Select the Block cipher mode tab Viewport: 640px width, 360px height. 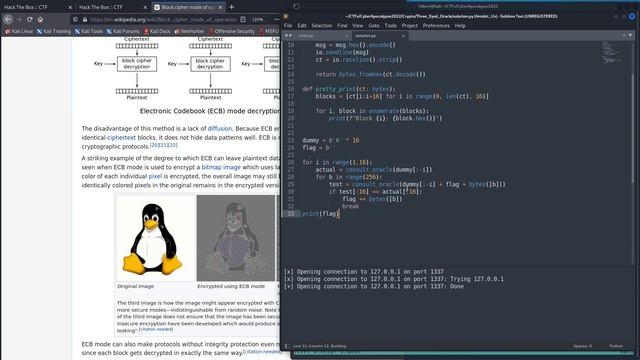tap(188, 7)
